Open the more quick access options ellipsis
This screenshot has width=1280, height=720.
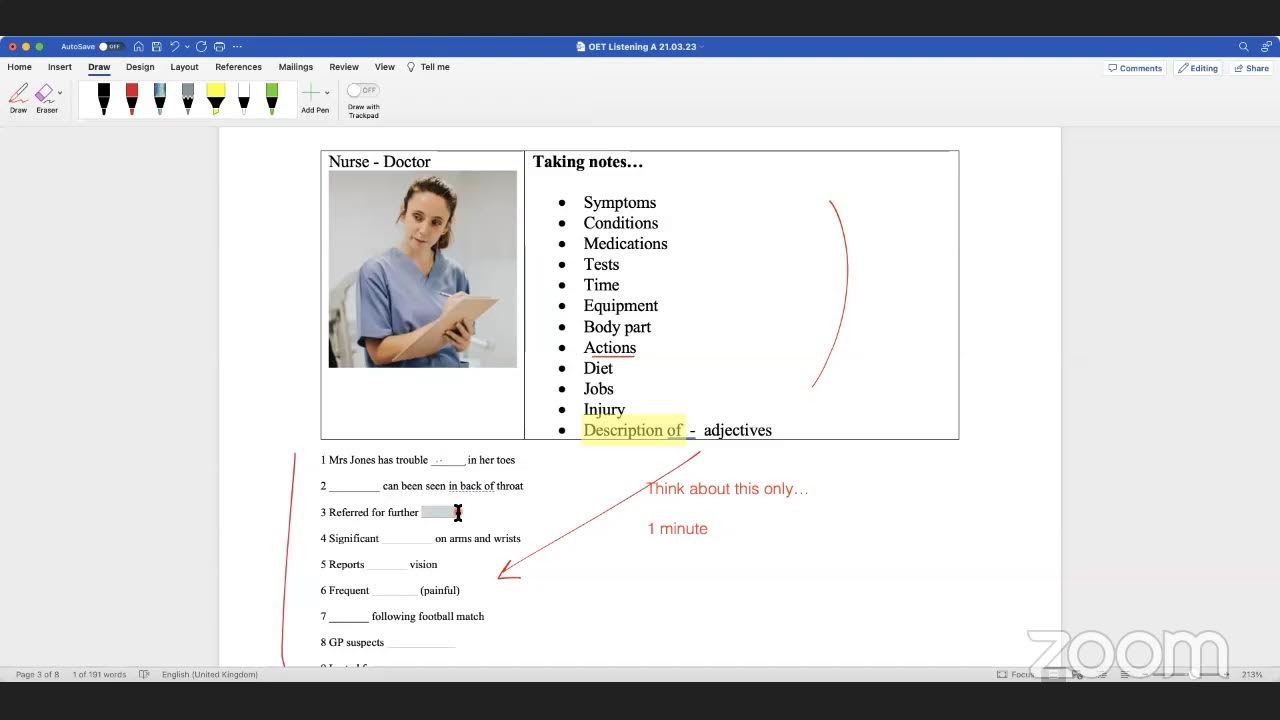click(237, 47)
